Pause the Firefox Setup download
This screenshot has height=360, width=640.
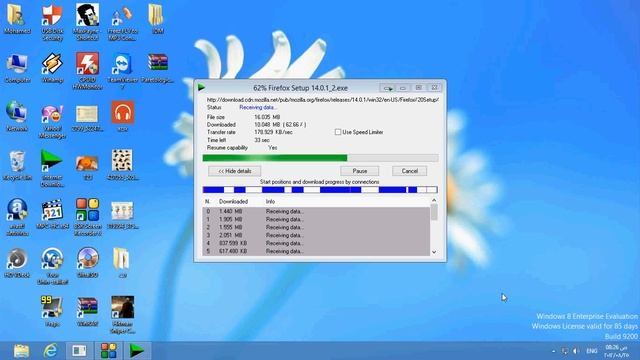coord(360,171)
